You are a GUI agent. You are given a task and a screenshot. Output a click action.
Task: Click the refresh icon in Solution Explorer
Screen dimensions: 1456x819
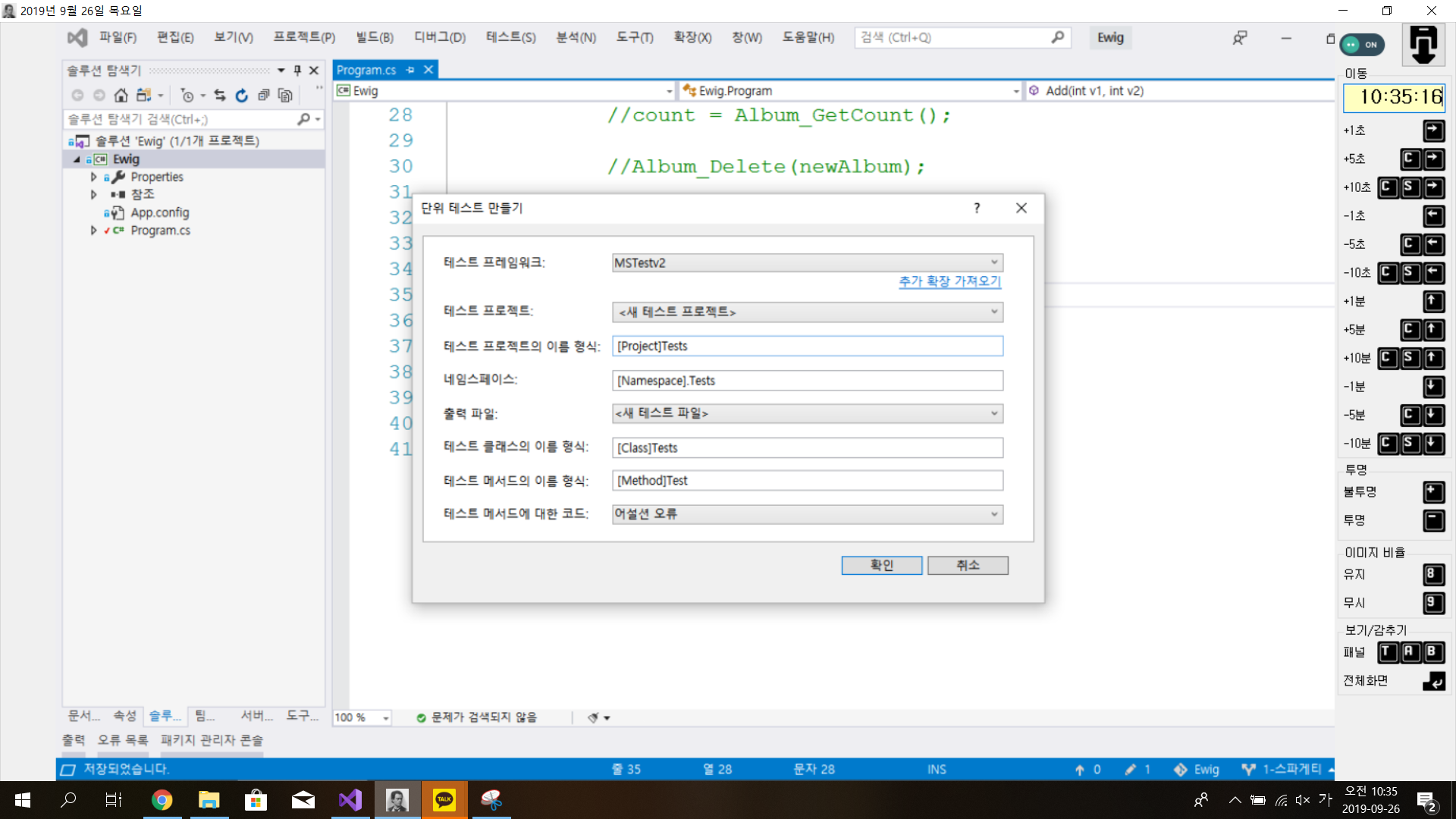tap(241, 96)
